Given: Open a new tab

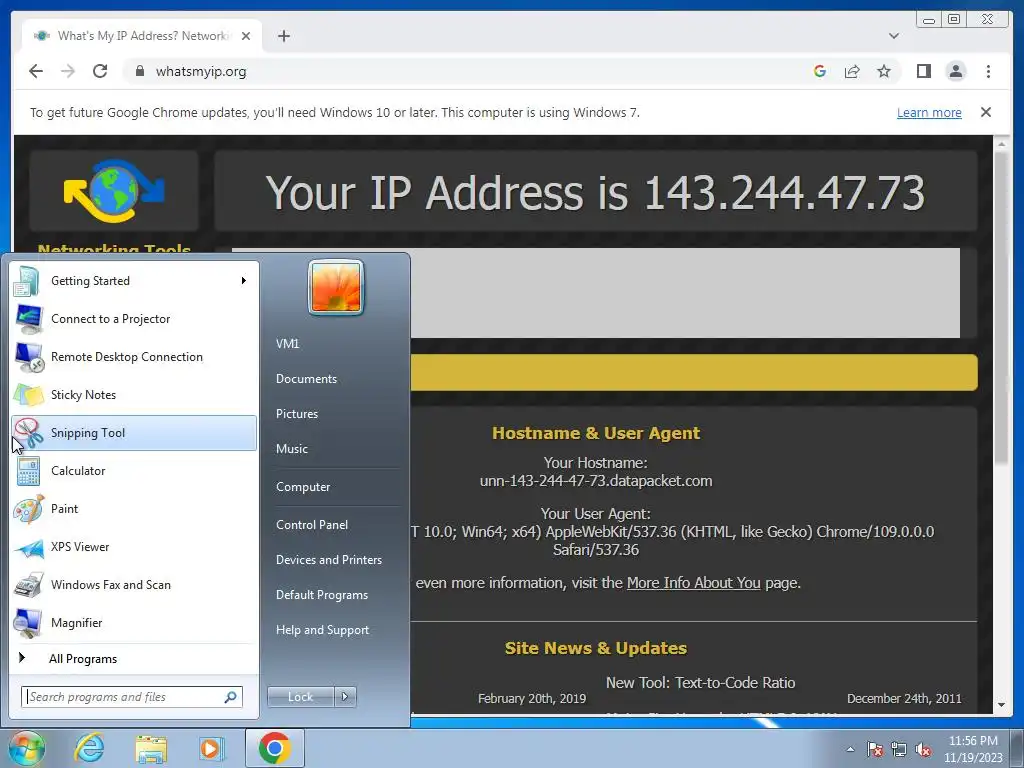Looking at the screenshot, I should pyautogui.click(x=283, y=36).
